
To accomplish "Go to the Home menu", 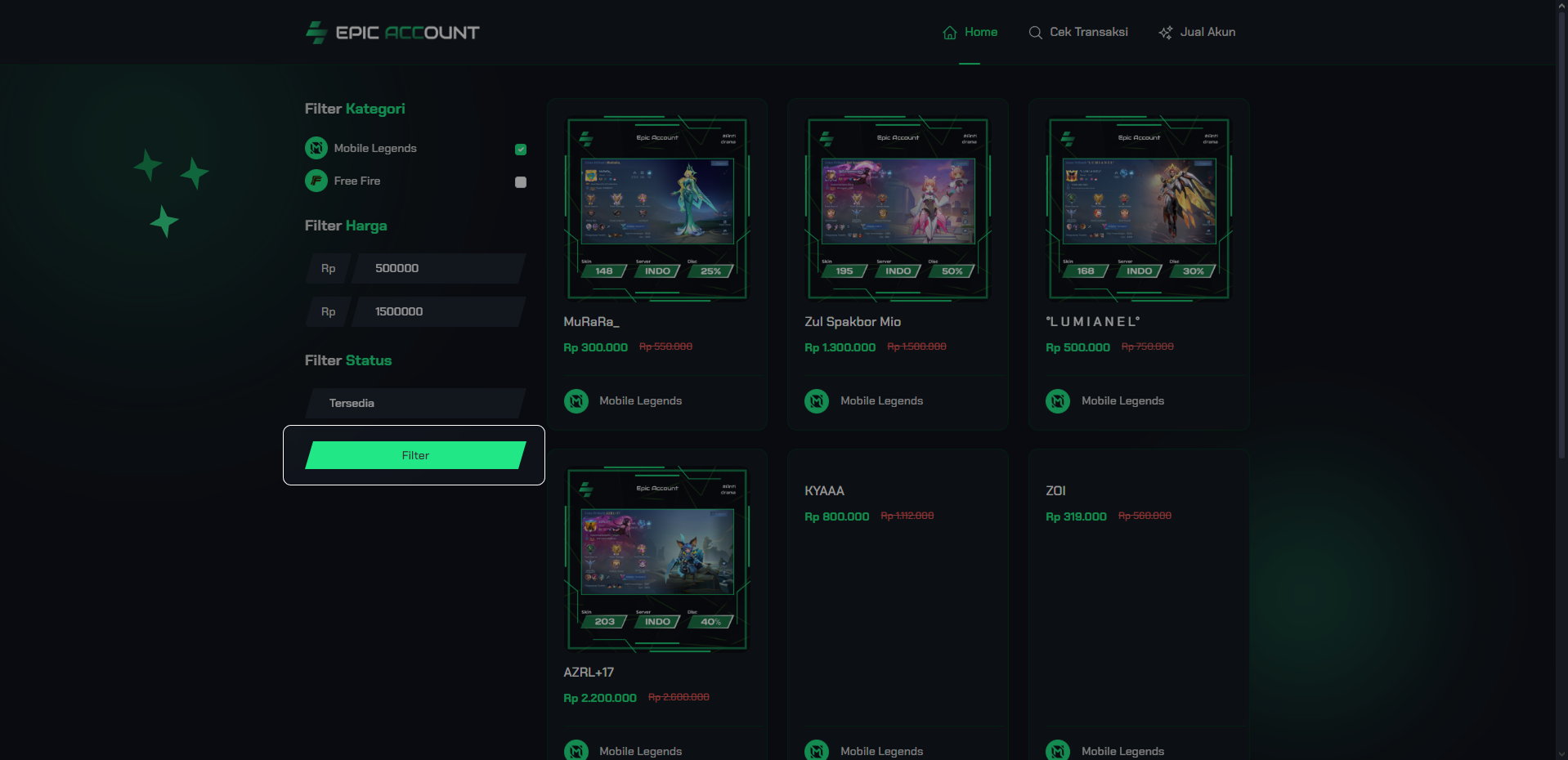I will tap(970, 33).
